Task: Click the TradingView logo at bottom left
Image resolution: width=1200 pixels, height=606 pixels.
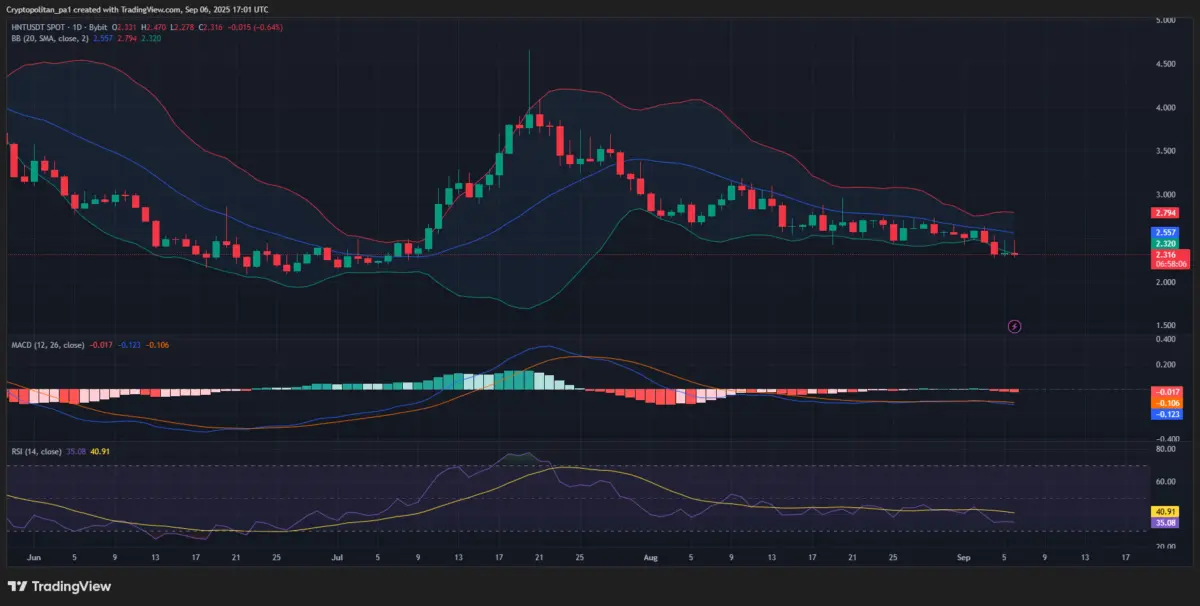Action: coord(60,586)
